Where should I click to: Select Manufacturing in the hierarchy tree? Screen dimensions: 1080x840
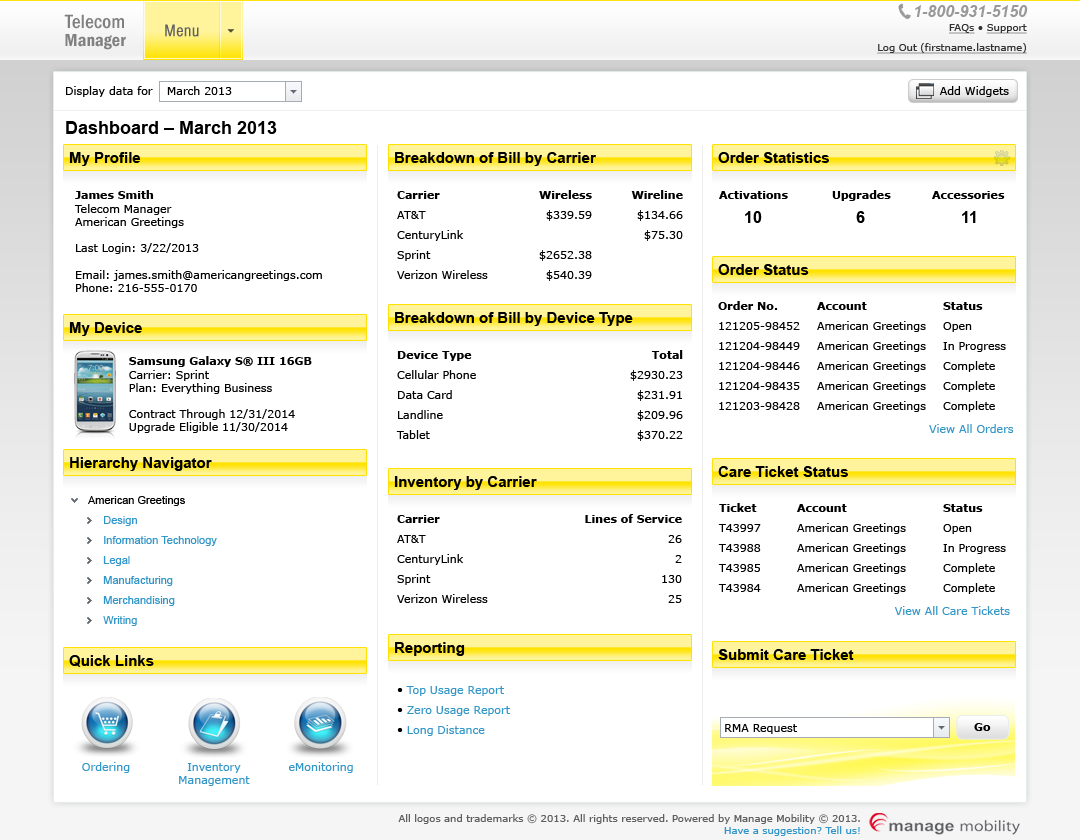[x=138, y=580]
